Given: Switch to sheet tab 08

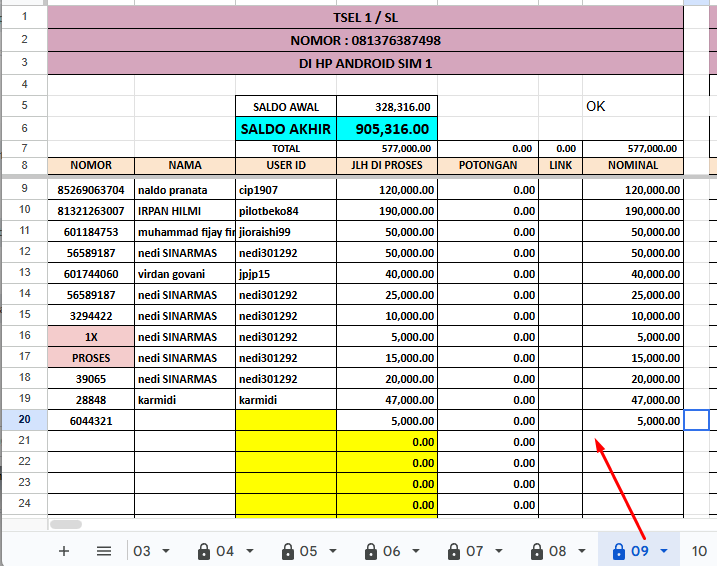Looking at the screenshot, I should pyautogui.click(x=557, y=551).
